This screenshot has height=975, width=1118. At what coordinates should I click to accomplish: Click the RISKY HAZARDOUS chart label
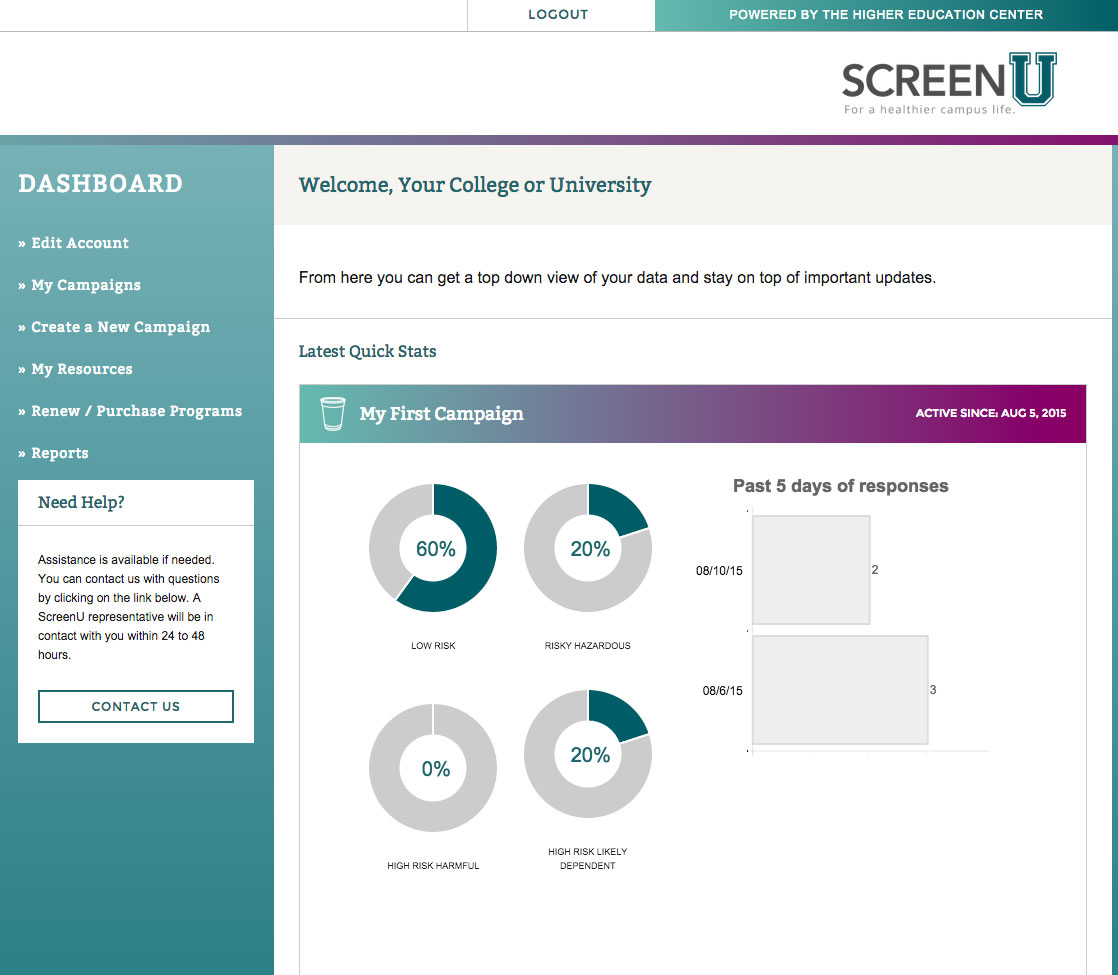pyautogui.click(x=588, y=645)
